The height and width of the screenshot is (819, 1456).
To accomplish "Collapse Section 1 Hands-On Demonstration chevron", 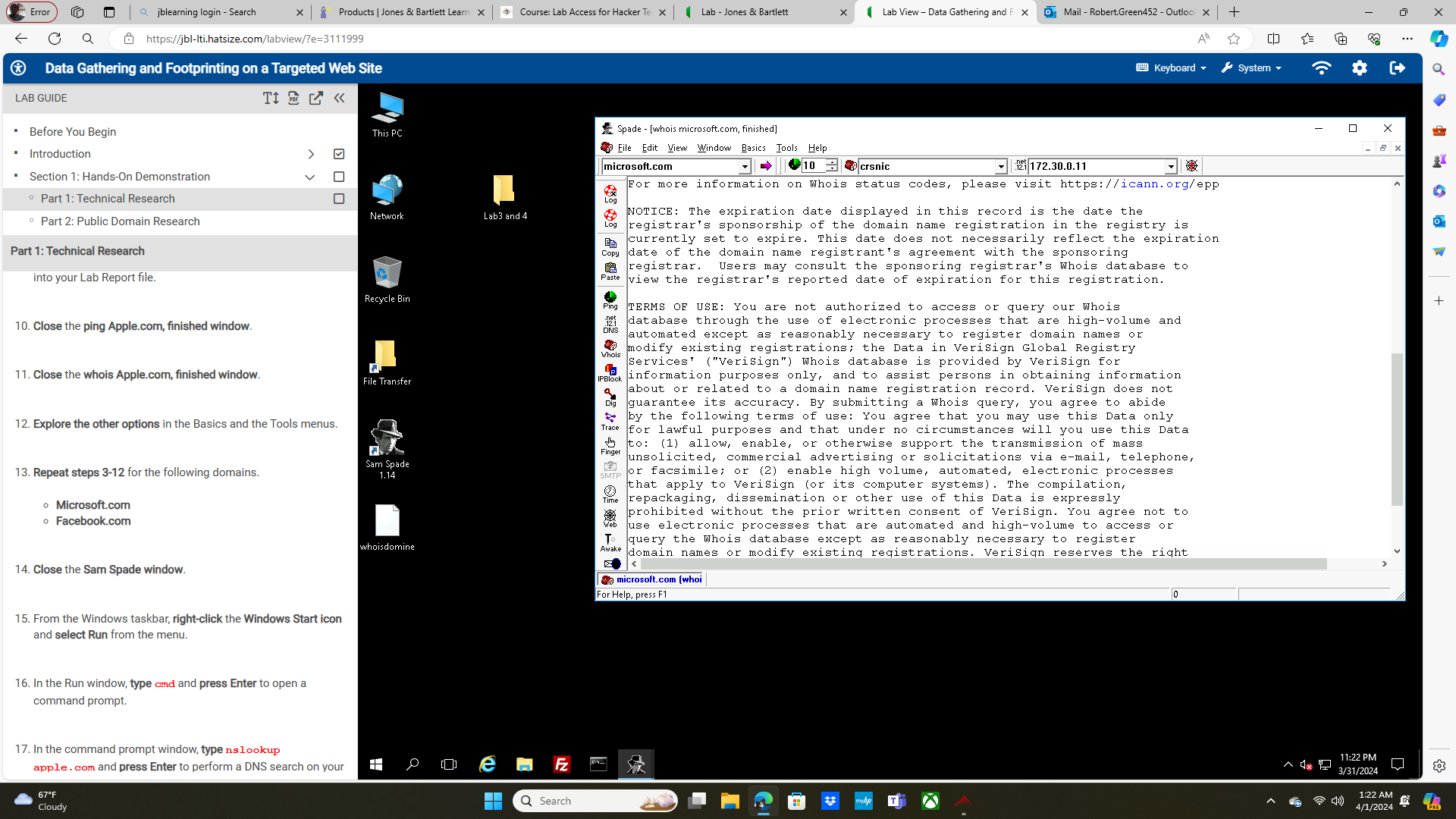I will [310, 177].
